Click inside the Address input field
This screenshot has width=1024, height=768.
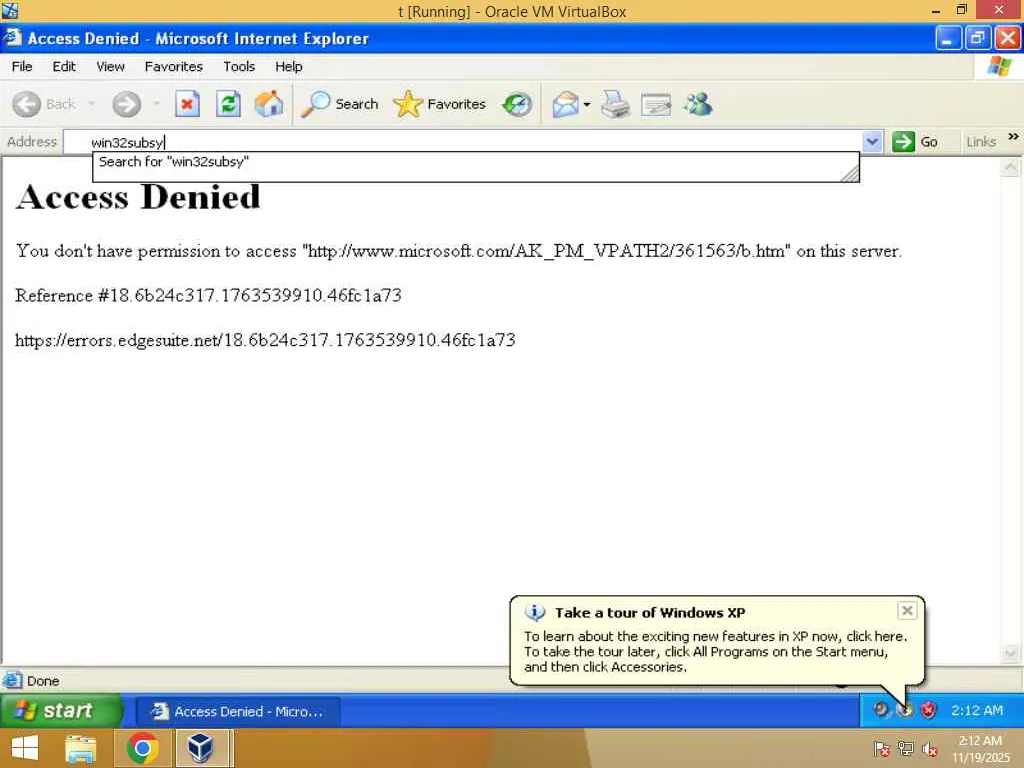[x=464, y=142]
